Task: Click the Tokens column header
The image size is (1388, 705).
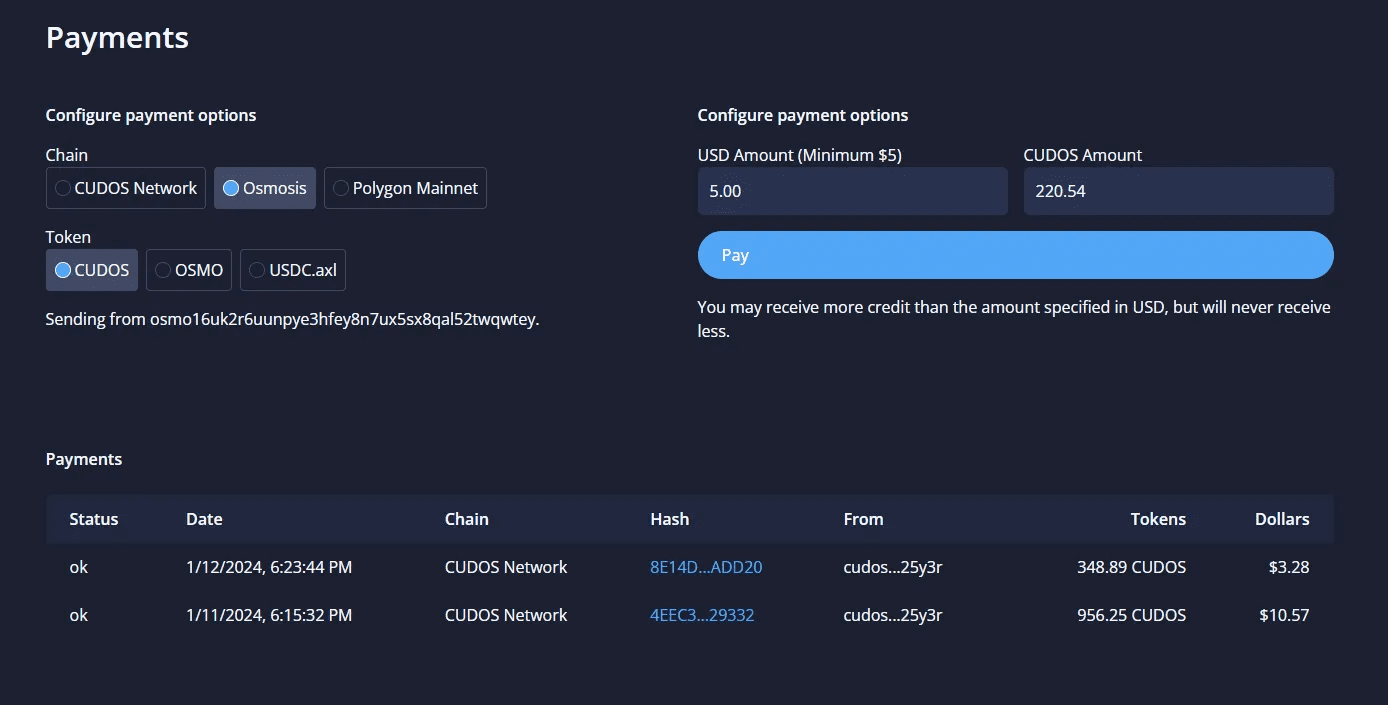Action: coord(1158,519)
